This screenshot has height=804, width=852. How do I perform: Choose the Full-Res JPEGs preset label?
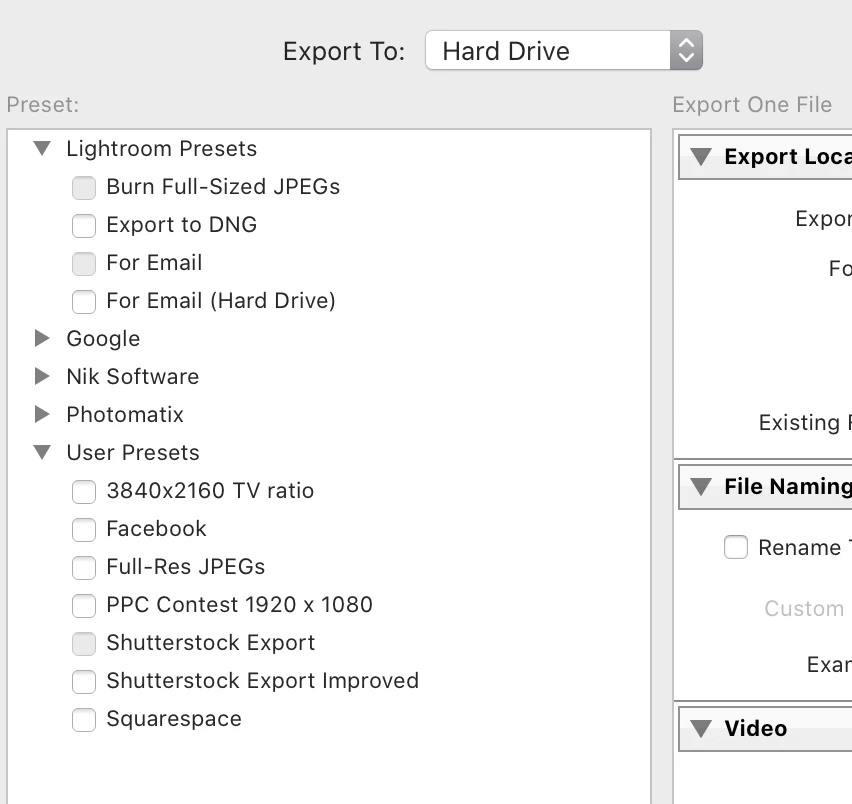tap(185, 567)
